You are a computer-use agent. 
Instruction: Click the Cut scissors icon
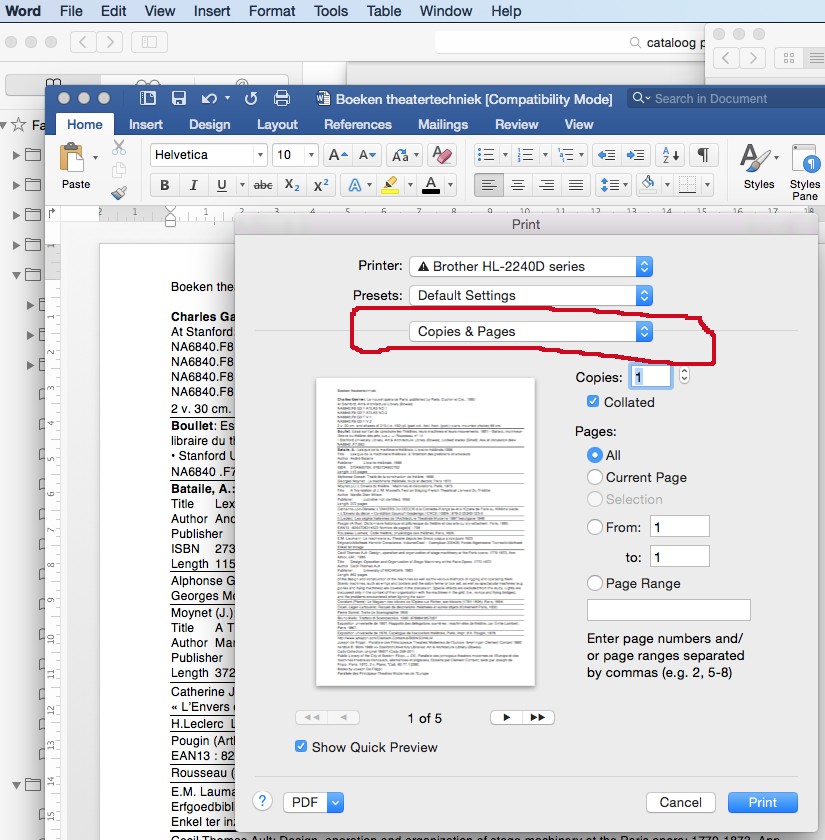coord(119,147)
